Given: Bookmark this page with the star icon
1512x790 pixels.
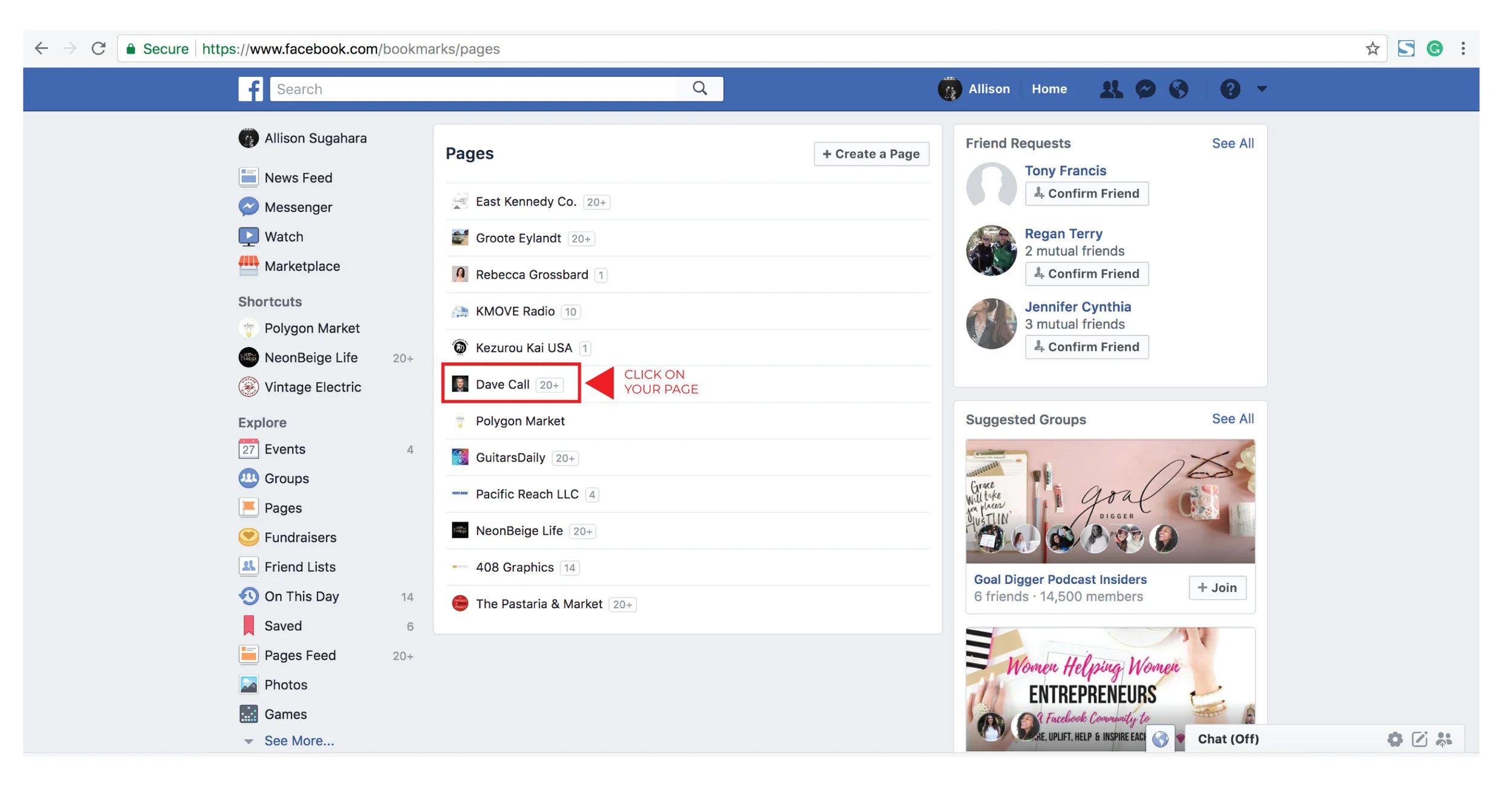Looking at the screenshot, I should tap(1372, 48).
